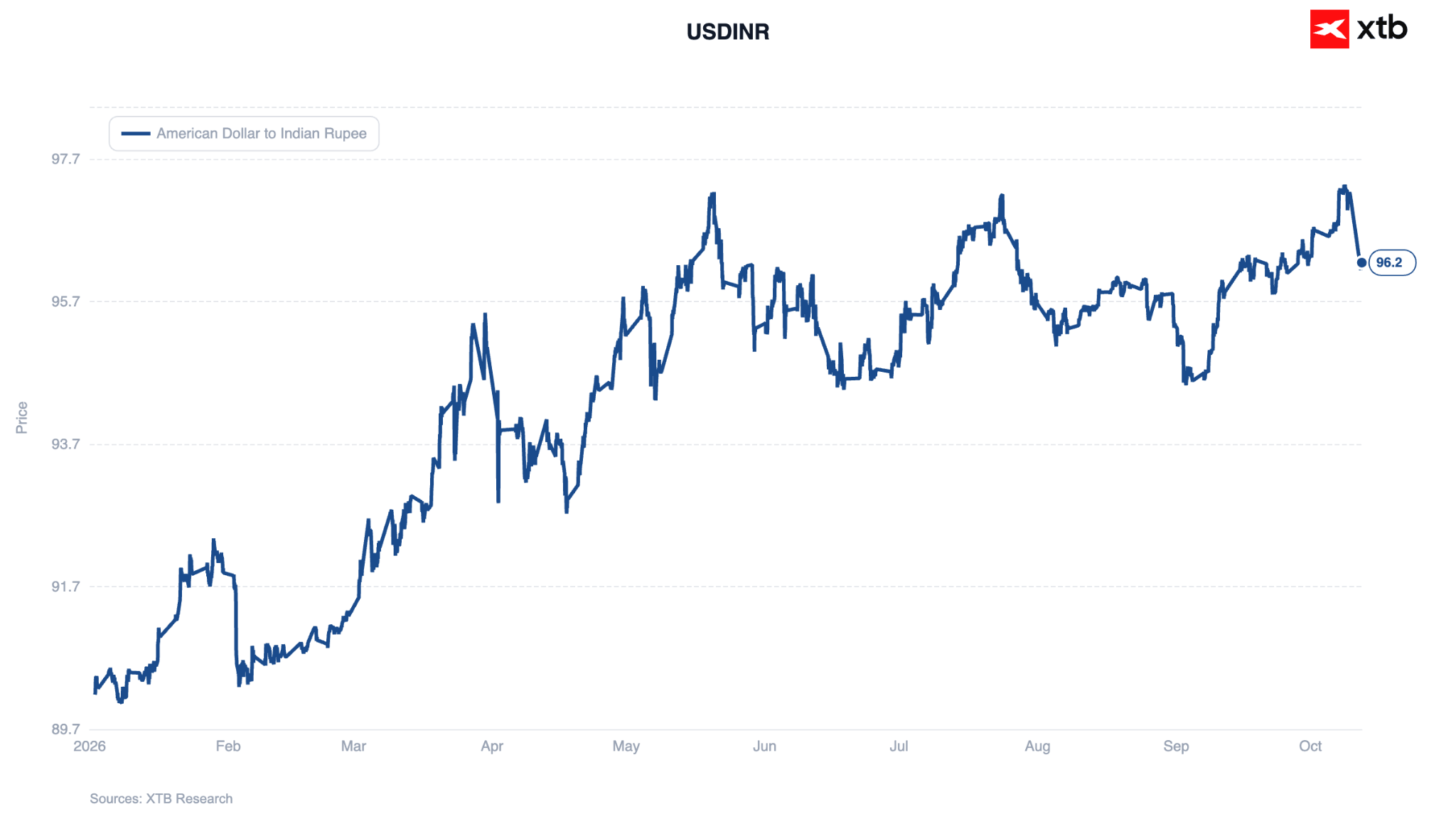Viewport: 1456px width, 819px height.
Task: Click the Jun x-axis label
Action: [764, 746]
